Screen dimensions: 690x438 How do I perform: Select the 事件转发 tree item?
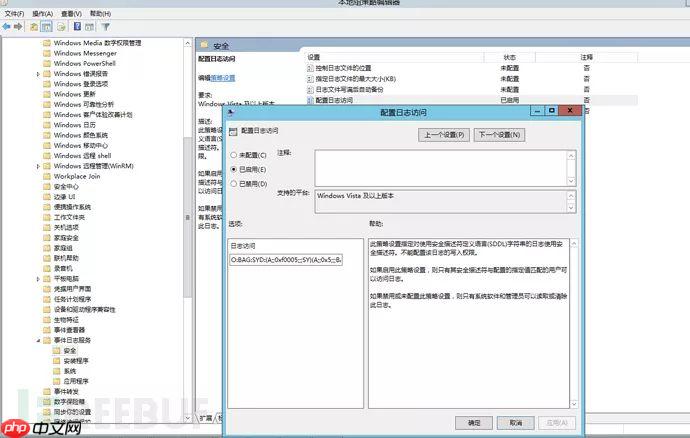66,391
